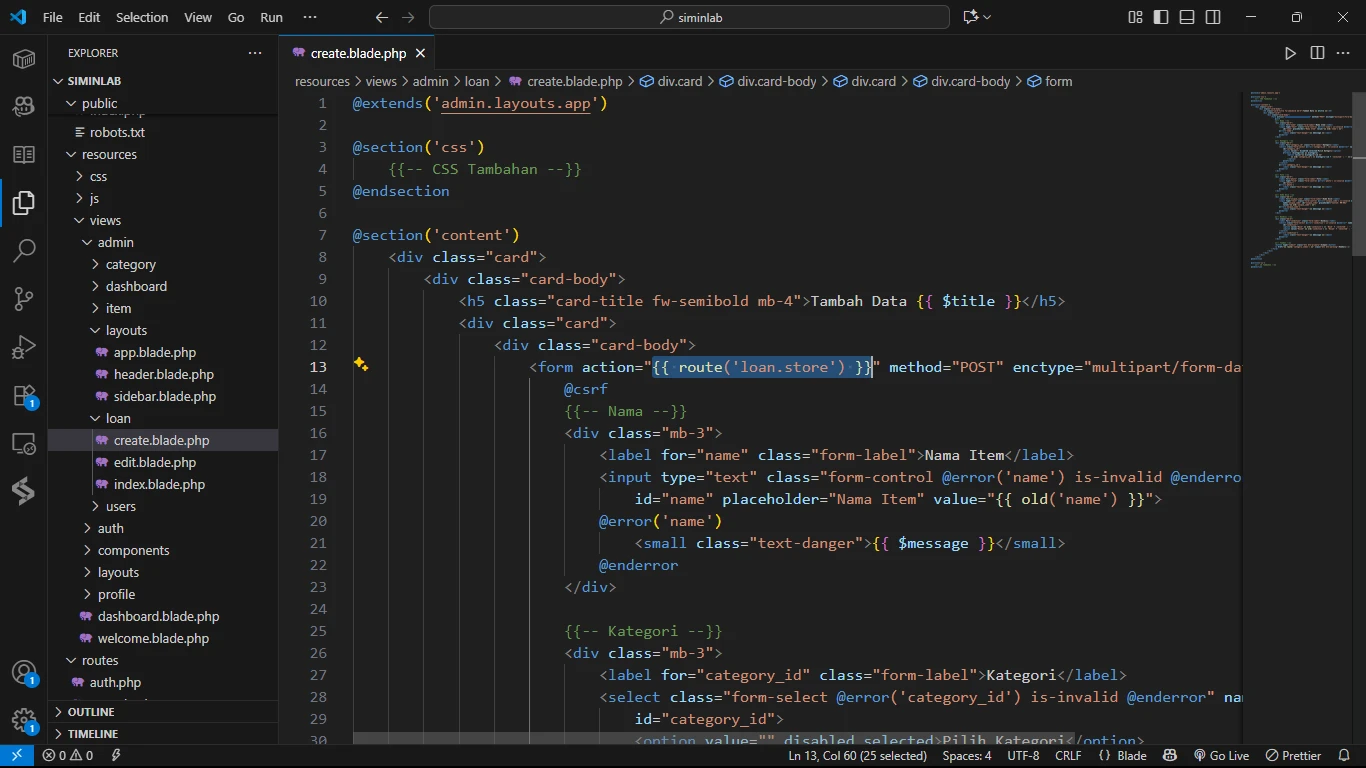Open the Run and Debug view
Image resolution: width=1366 pixels, height=768 pixels.
[x=24, y=347]
